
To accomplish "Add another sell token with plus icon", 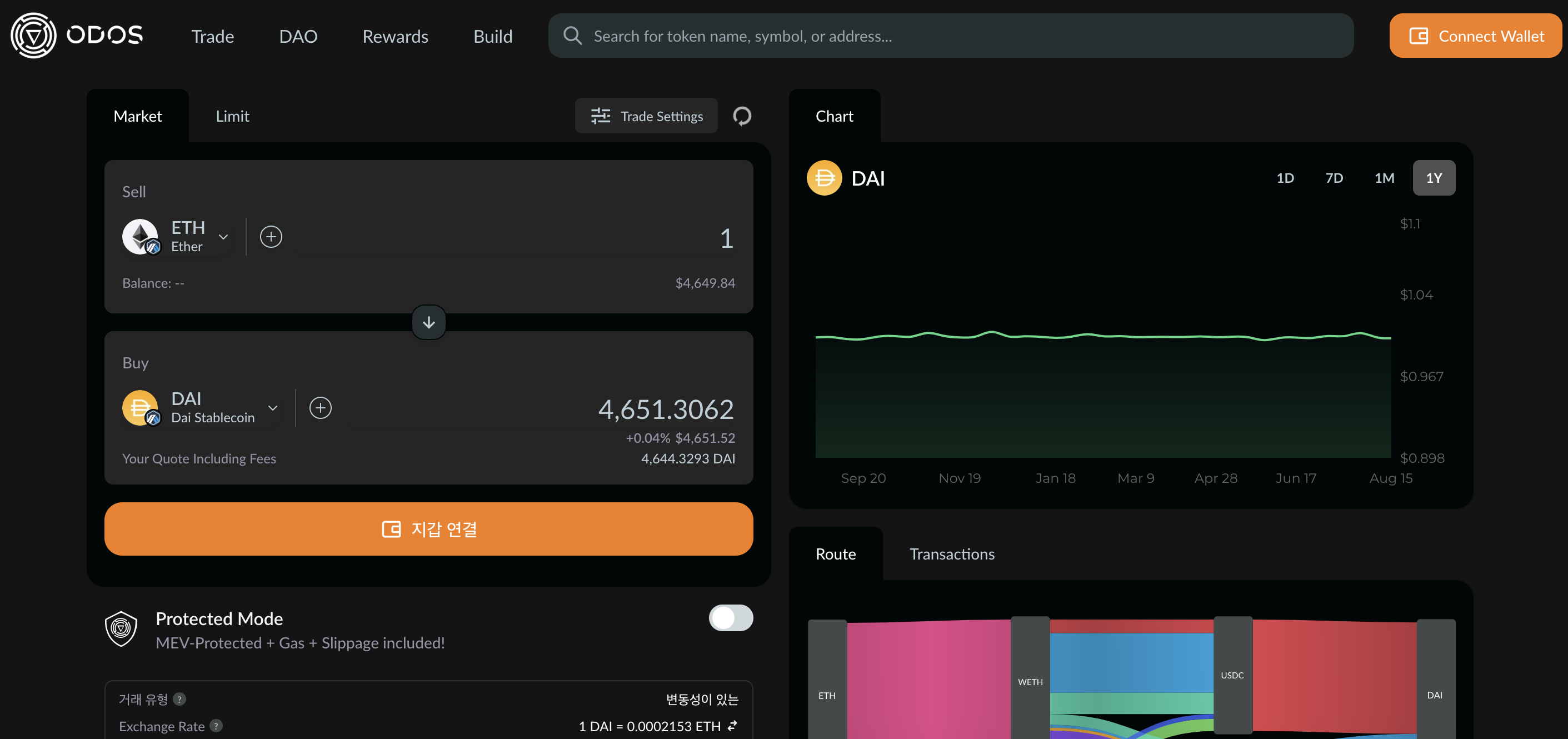I will point(271,237).
